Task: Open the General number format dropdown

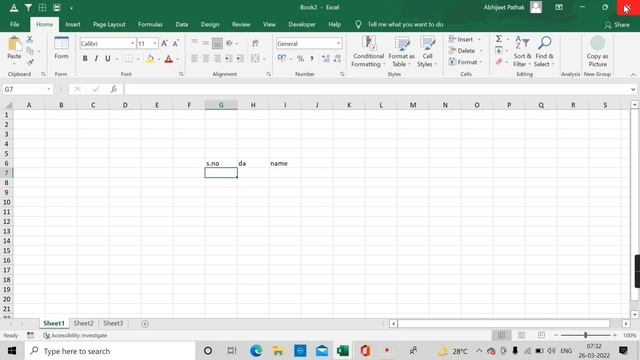Action: tap(338, 43)
